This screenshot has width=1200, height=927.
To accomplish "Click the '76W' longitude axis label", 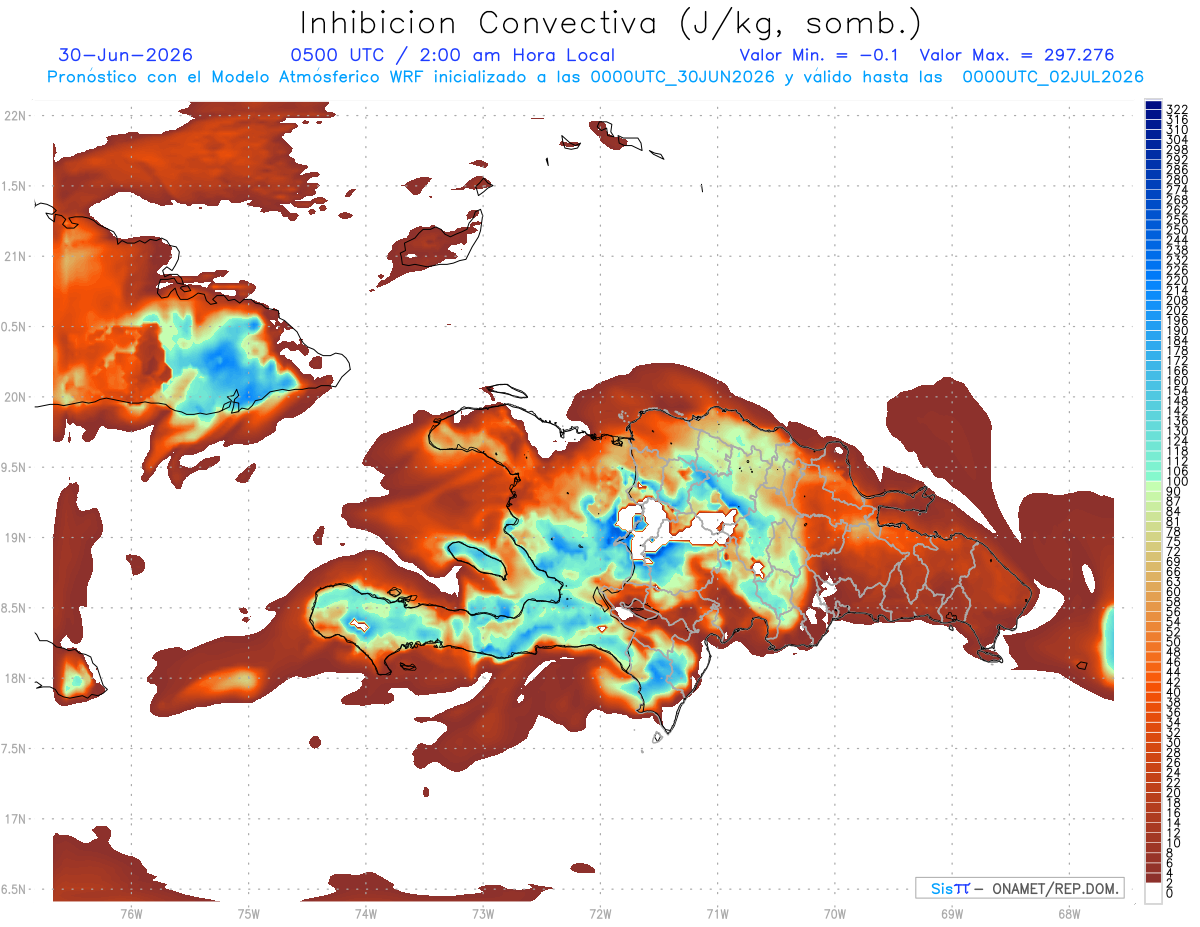I will pyautogui.click(x=131, y=913).
